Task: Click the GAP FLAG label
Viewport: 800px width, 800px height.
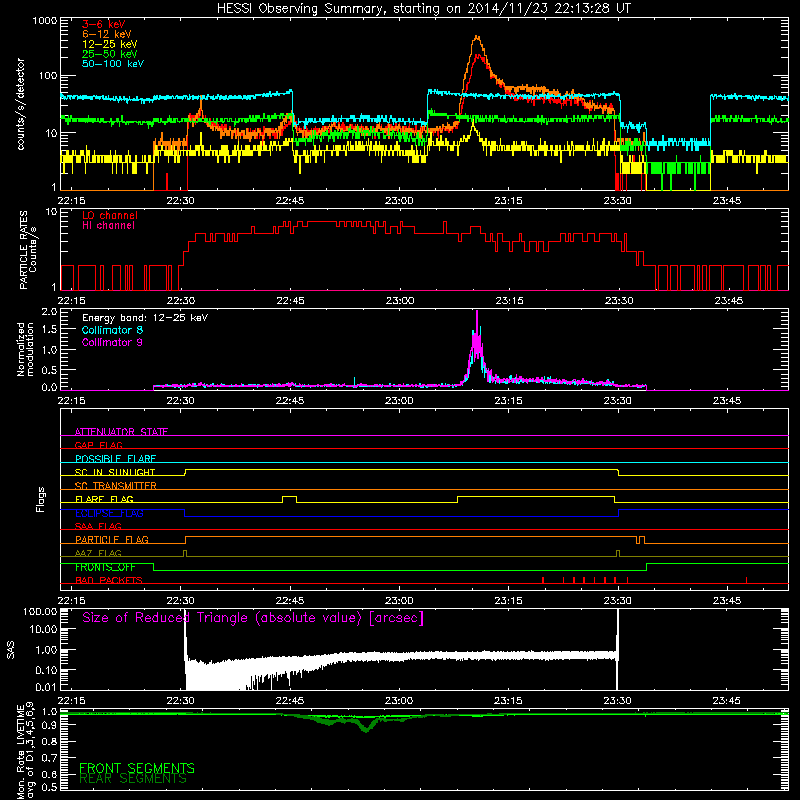Action: point(99,445)
